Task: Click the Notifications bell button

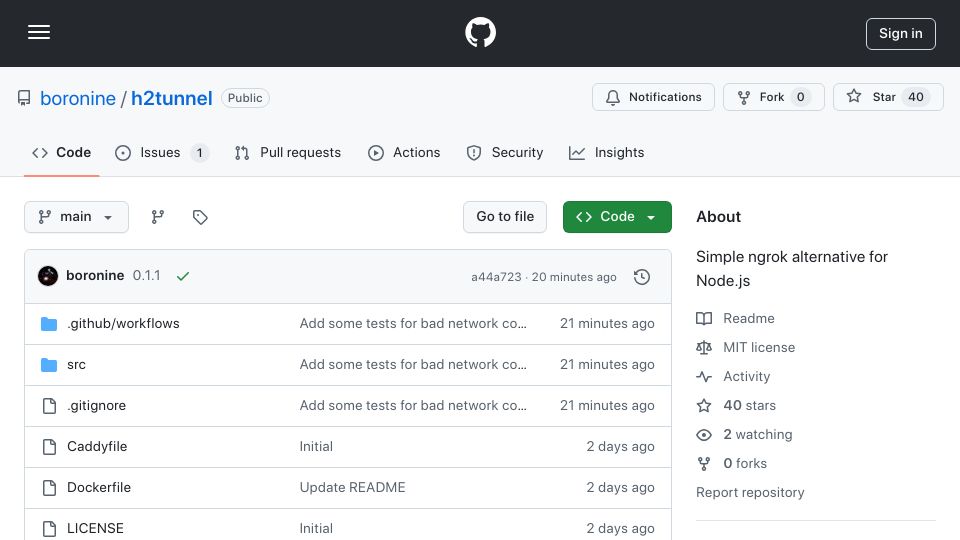Action: [653, 97]
